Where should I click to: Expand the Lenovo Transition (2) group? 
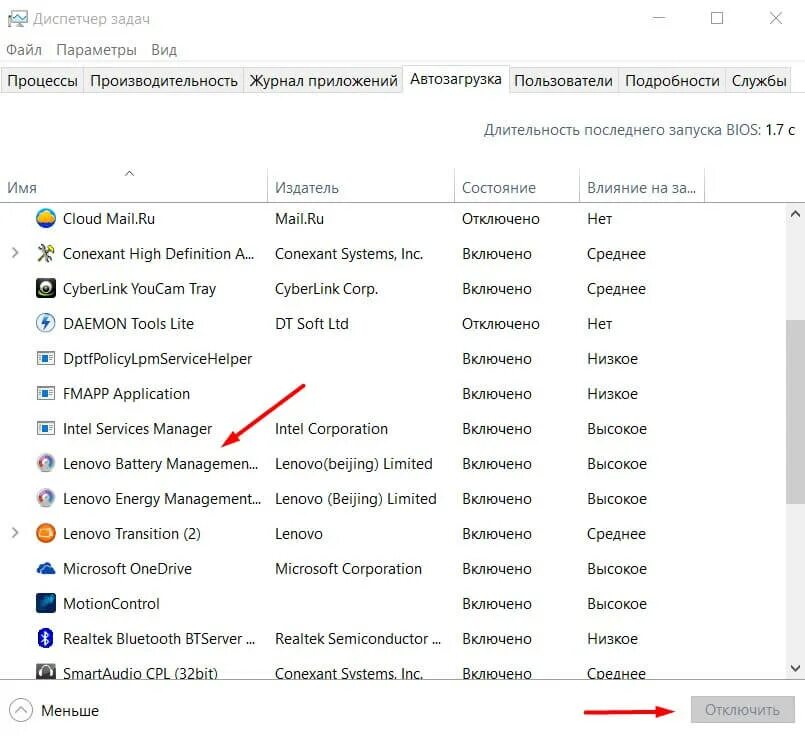(15, 533)
